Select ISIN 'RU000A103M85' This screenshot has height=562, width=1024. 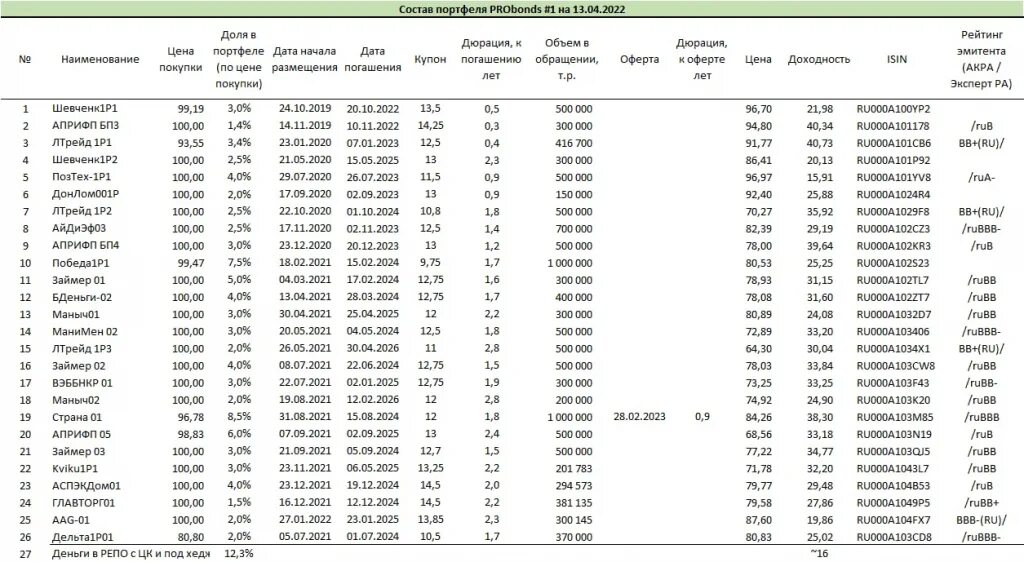tap(895, 417)
